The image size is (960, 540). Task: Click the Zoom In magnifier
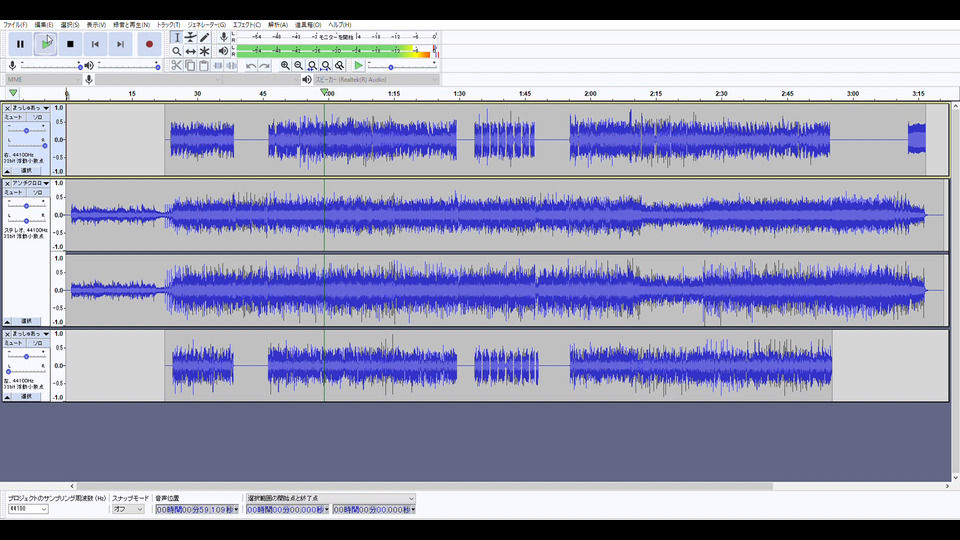[285, 66]
